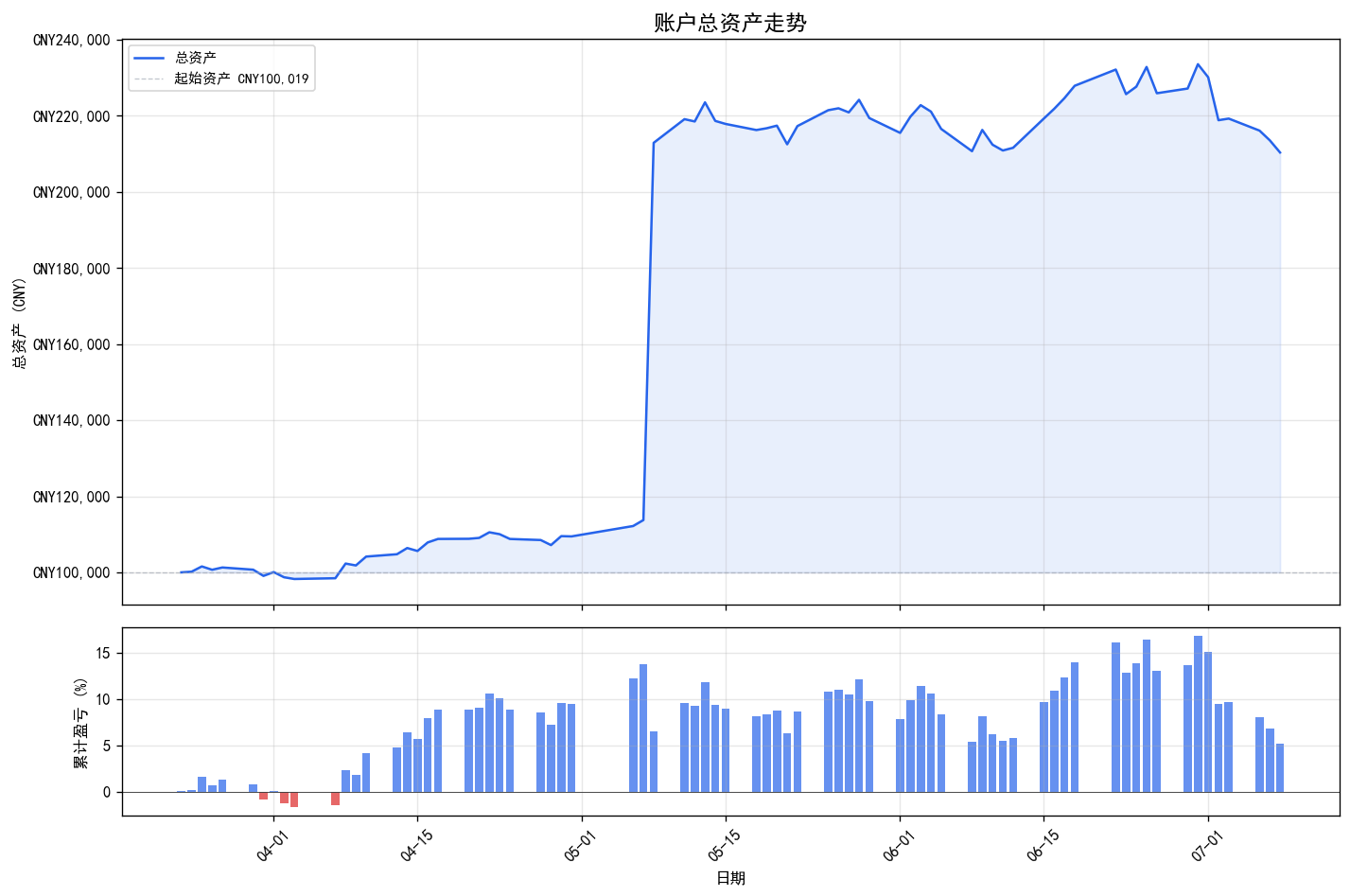Click the CNY200,000 y-axis label
The width and height of the screenshot is (1350, 896).
(x=72, y=193)
